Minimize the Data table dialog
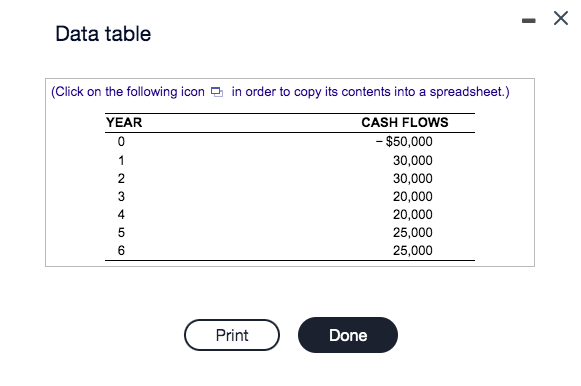581x386 pixels. [x=528, y=20]
